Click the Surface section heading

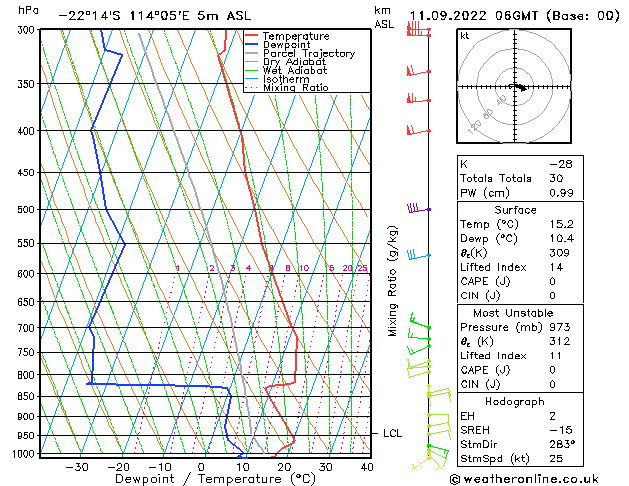click(515, 210)
